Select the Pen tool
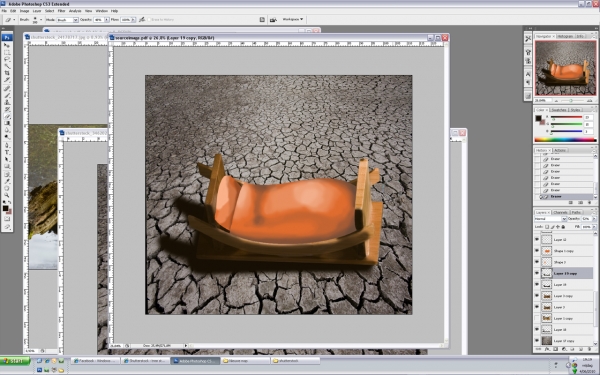This screenshot has height=375, width=600. (x=7, y=146)
